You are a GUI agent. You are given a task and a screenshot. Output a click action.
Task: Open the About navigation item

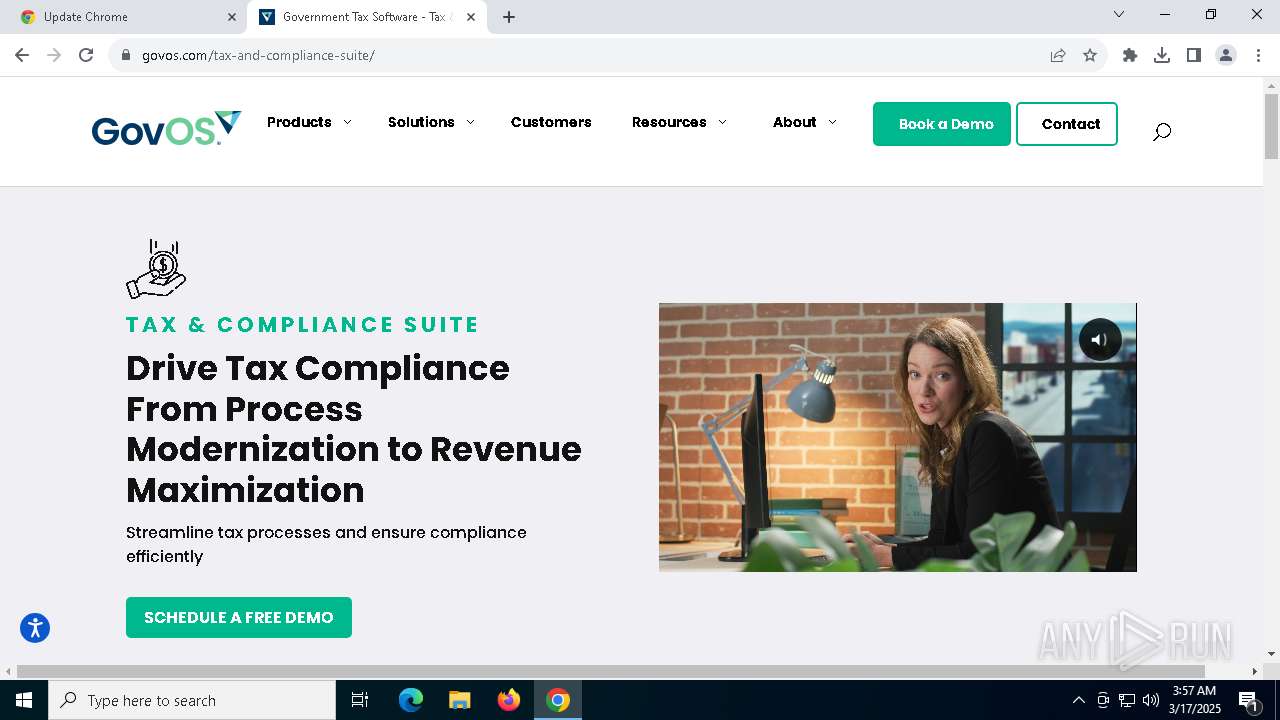(795, 122)
